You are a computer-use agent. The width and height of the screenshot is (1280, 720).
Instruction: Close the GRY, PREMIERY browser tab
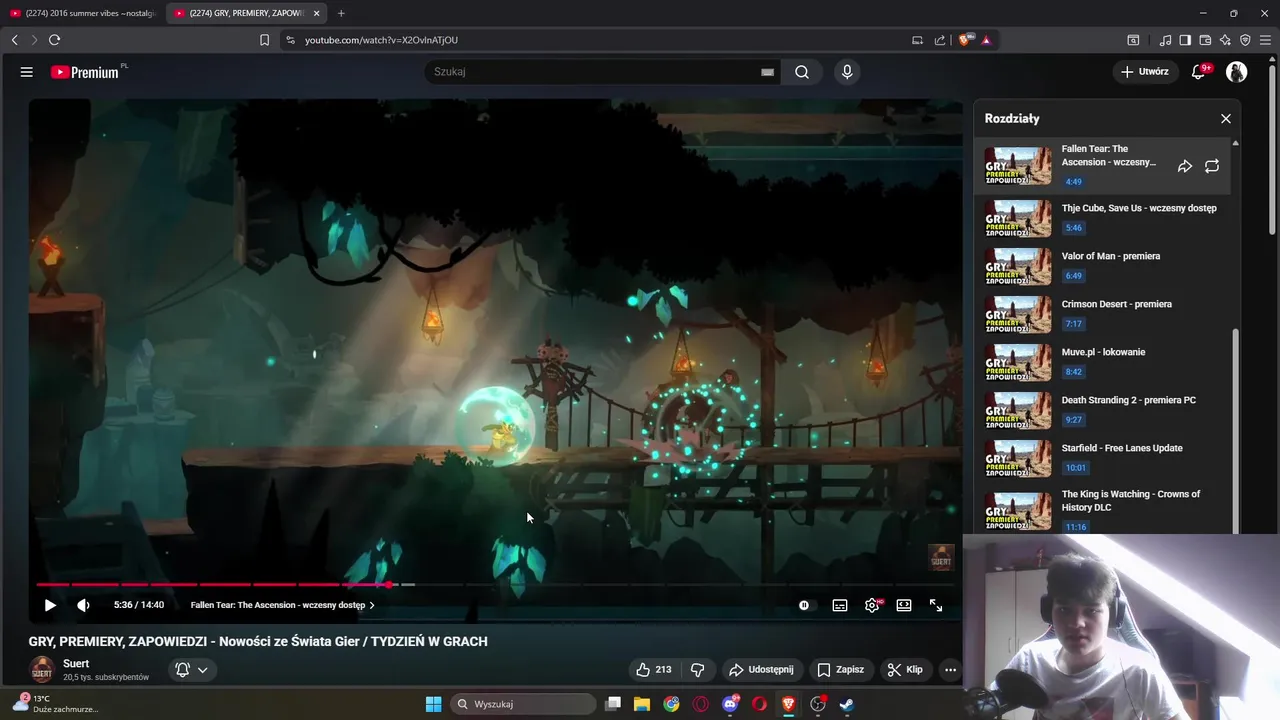point(317,13)
